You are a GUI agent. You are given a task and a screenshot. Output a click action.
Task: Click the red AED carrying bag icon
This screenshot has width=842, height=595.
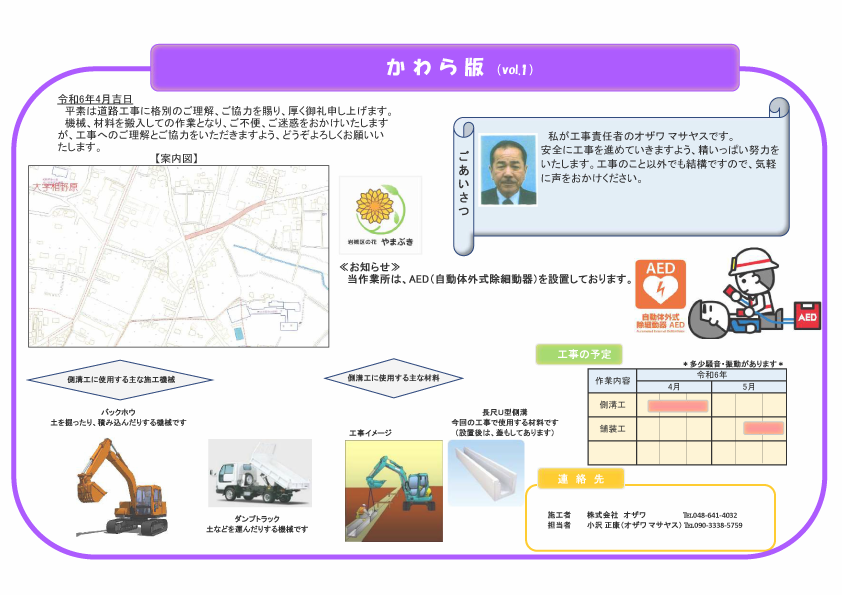click(806, 318)
